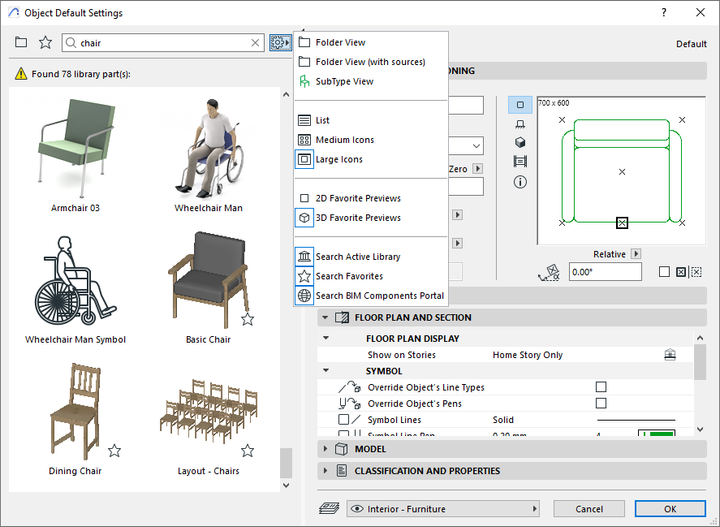Clear the chair search text
Image resolution: width=720 pixels, height=527 pixels.
click(x=254, y=43)
